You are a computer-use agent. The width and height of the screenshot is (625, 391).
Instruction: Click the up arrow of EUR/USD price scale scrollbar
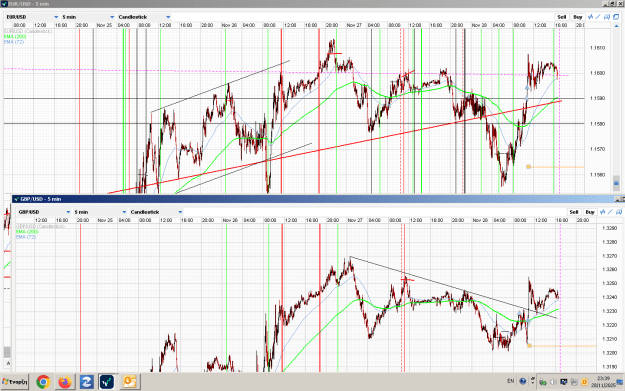tap(616, 26)
